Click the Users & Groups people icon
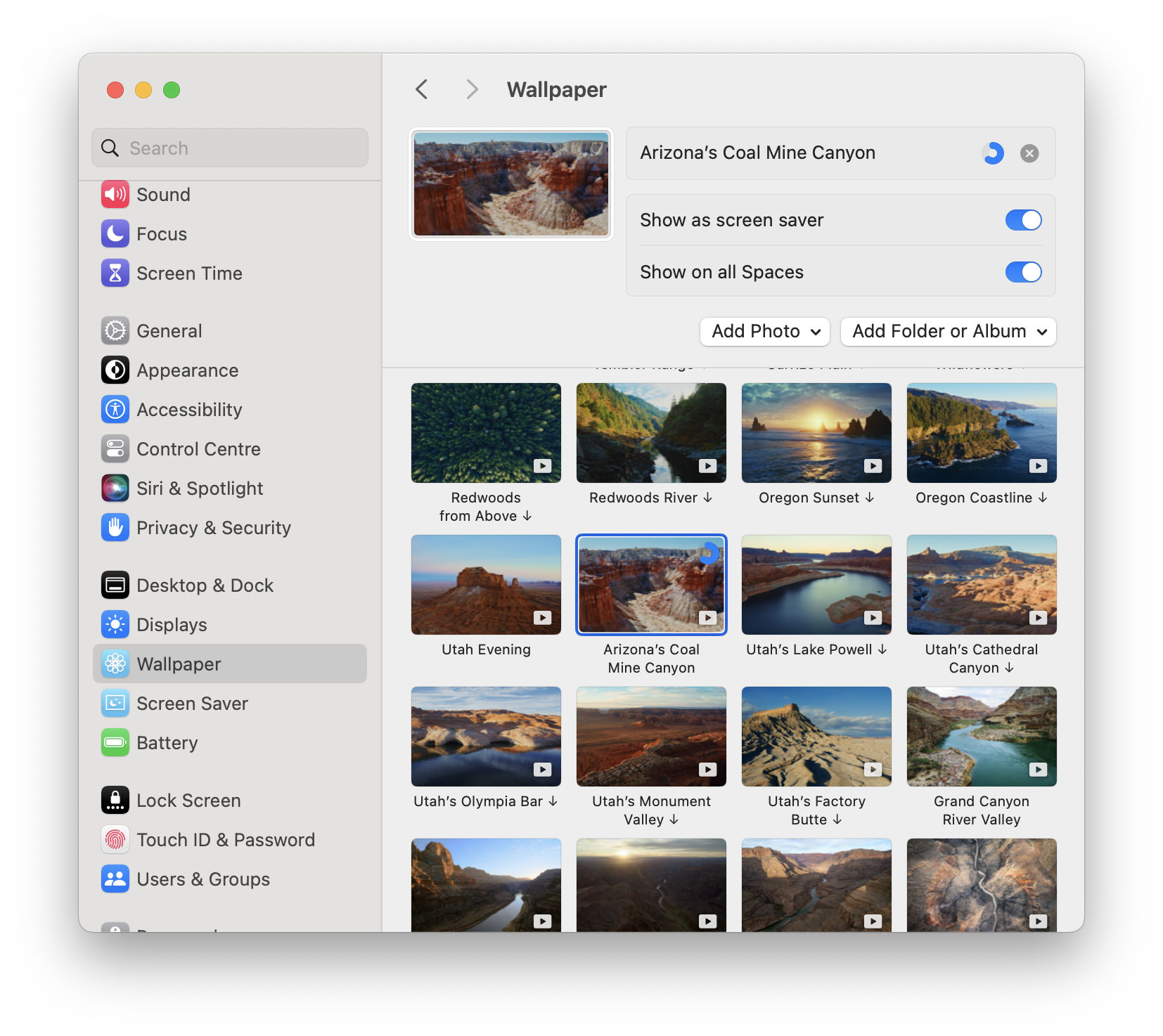Screen dimensions: 1163x1036 pyautogui.click(x=115, y=879)
